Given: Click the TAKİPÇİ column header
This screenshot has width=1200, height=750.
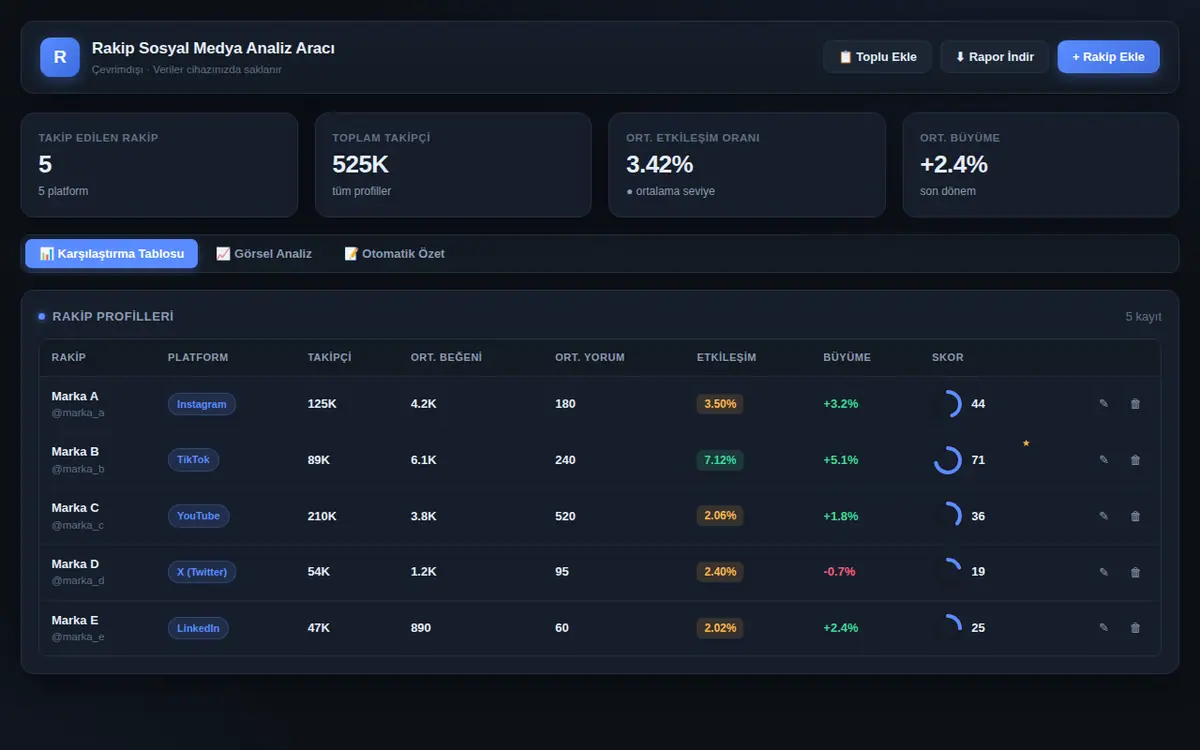Looking at the screenshot, I should 330,358.
